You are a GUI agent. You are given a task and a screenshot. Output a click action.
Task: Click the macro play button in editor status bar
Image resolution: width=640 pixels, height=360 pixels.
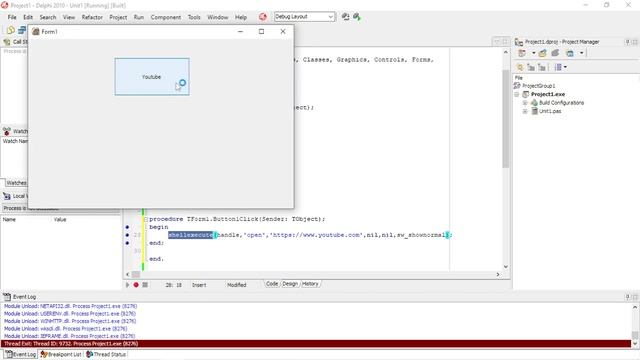(x=128, y=285)
